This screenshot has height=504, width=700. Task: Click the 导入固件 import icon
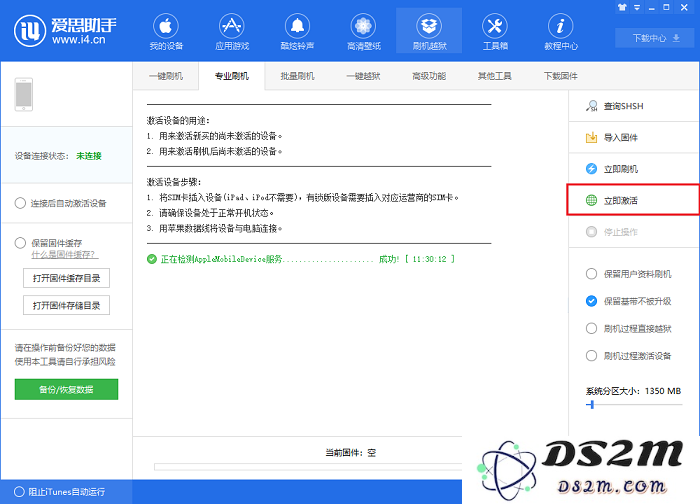point(592,137)
